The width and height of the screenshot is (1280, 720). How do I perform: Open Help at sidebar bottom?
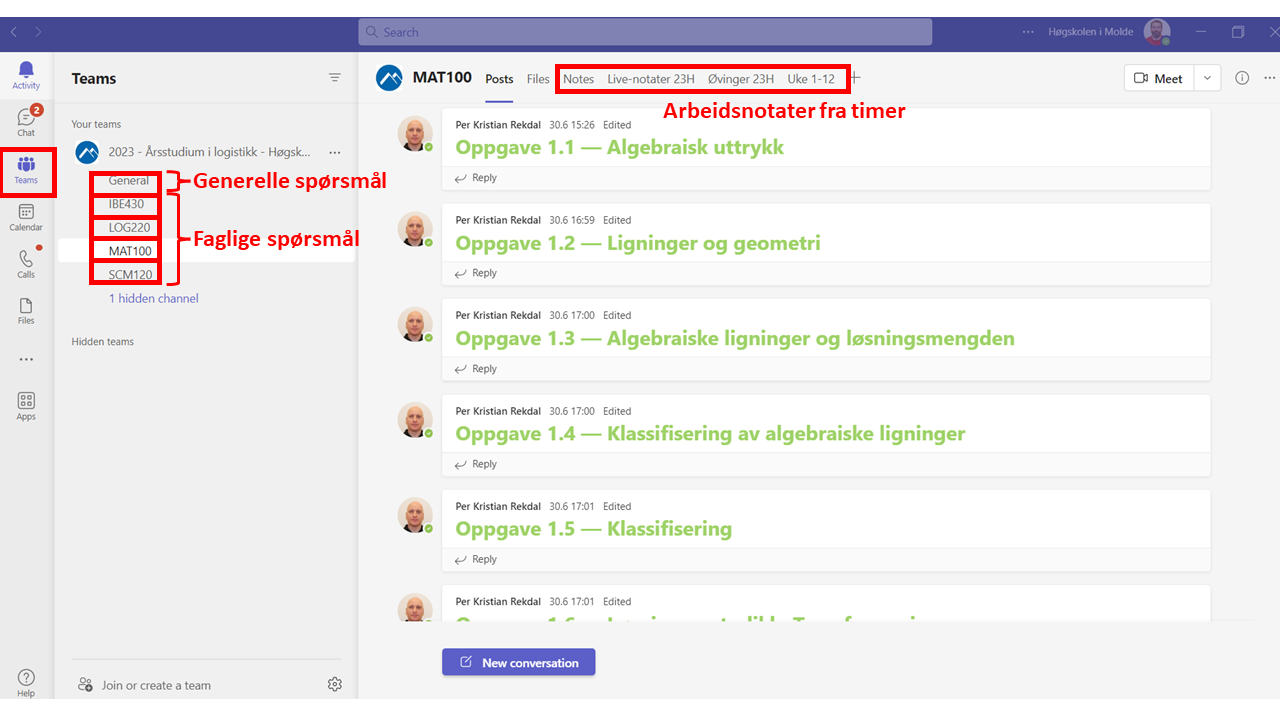coord(26,683)
